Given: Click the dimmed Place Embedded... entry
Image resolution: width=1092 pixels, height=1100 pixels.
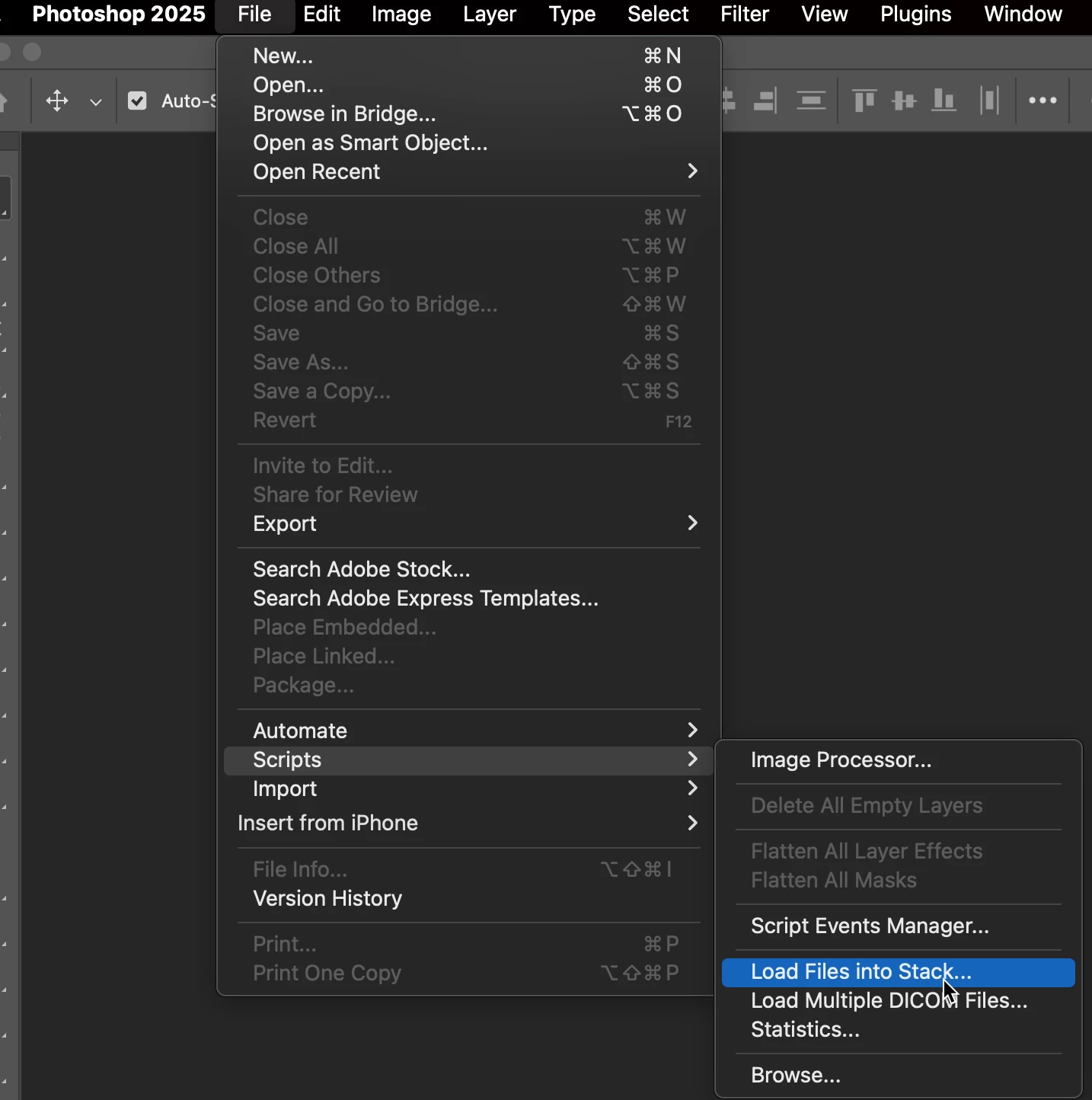Looking at the screenshot, I should [x=468, y=627].
